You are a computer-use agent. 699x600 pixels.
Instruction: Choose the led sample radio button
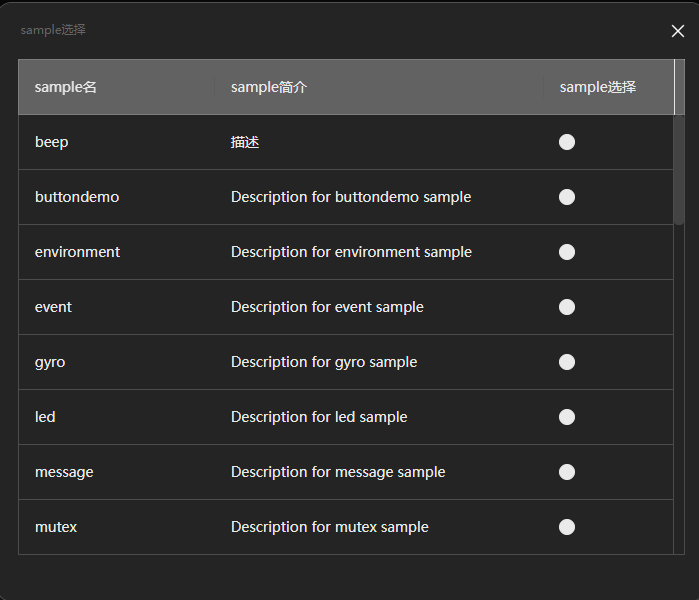[567, 417]
